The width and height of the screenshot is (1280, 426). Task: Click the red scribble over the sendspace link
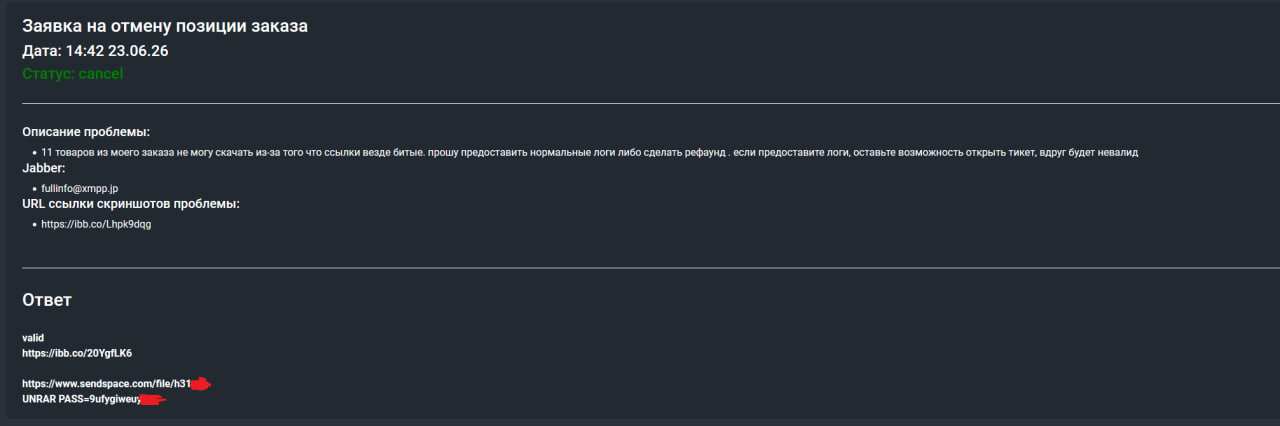click(201, 384)
